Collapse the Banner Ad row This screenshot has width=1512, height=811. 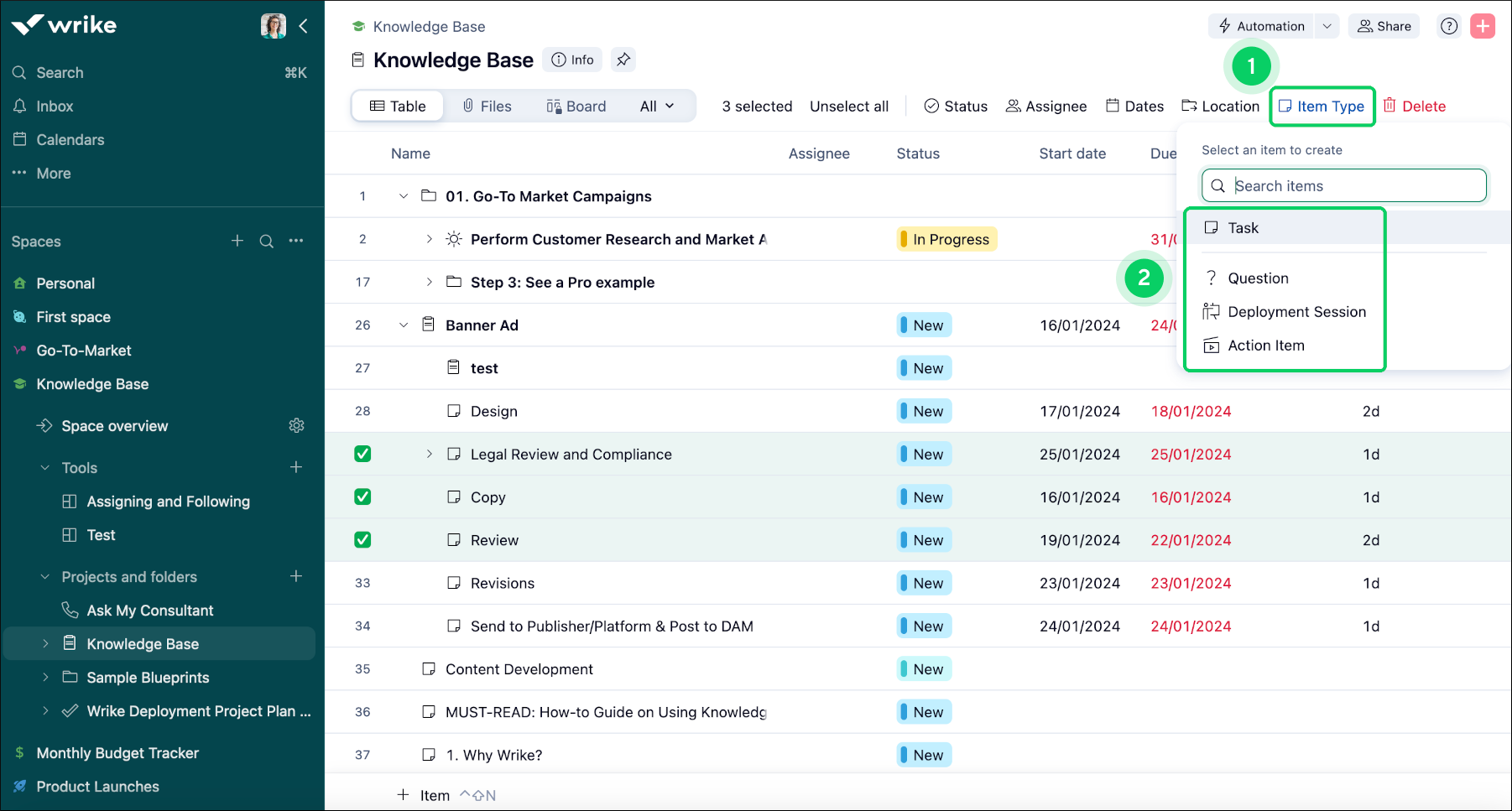404,325
